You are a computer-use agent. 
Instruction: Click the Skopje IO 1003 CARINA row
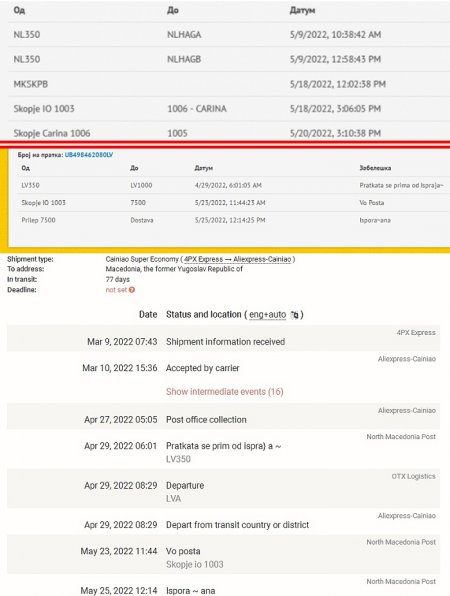(229, 109)
